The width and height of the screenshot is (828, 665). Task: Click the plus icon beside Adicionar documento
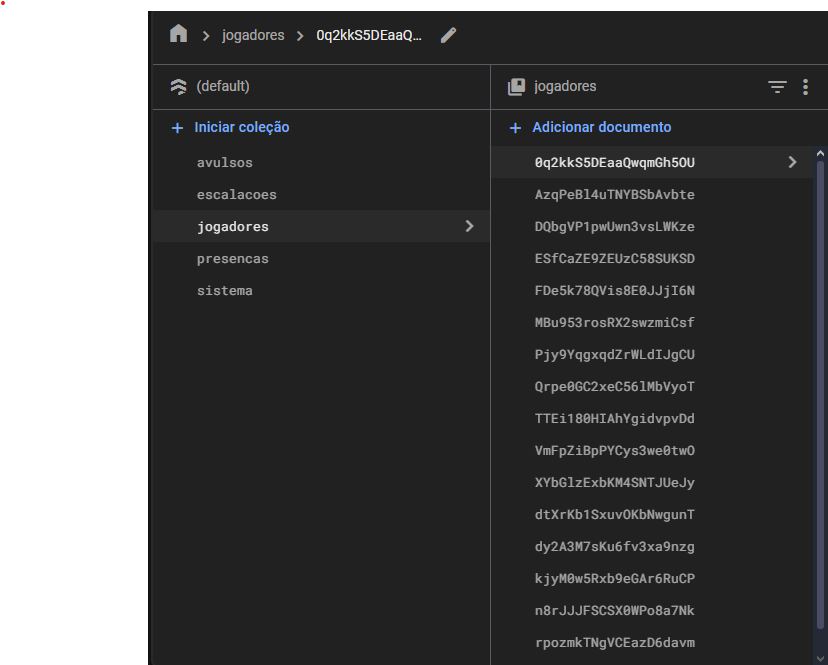click(515, 128)
